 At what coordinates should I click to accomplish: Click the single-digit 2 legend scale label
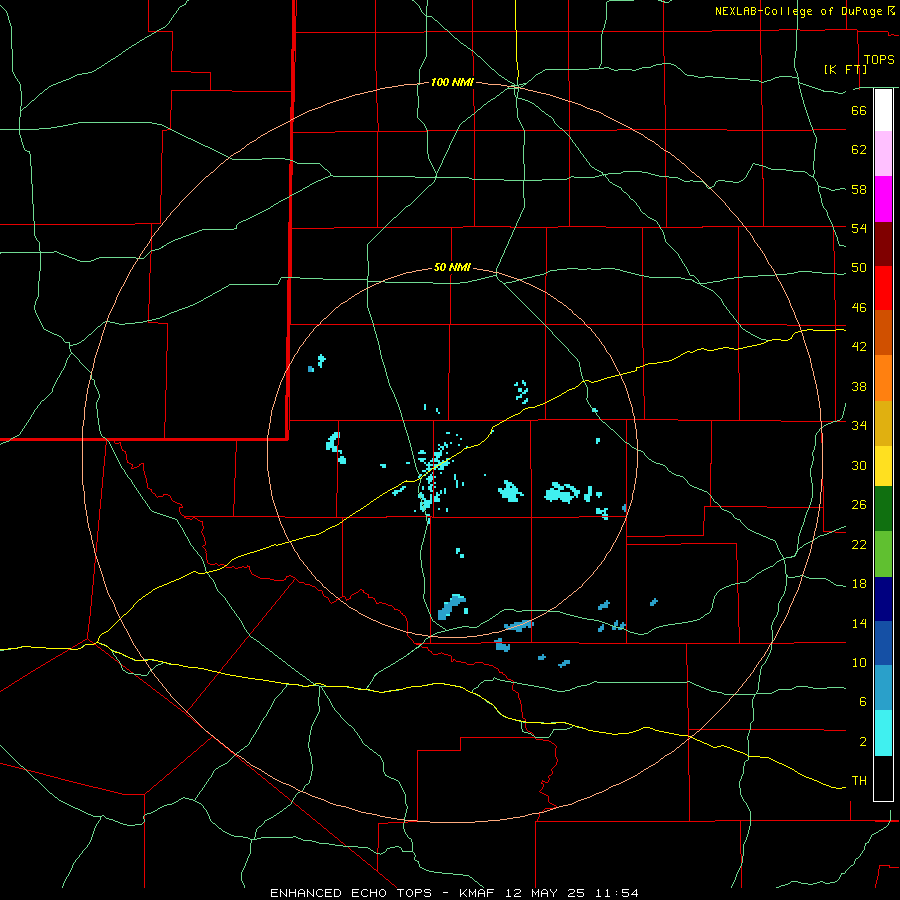click(863, 742)
